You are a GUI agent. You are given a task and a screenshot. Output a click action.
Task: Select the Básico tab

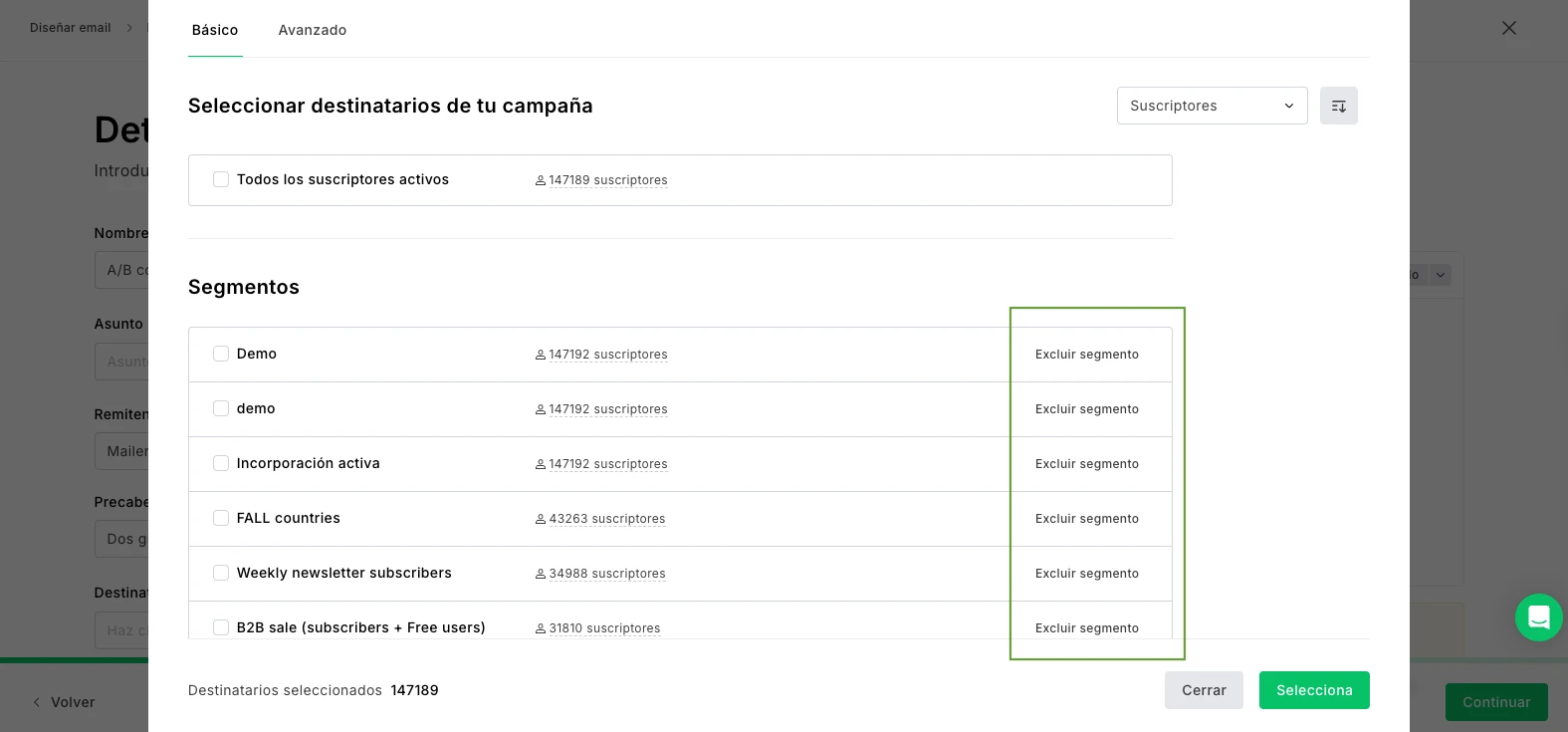tap(215, 30)
